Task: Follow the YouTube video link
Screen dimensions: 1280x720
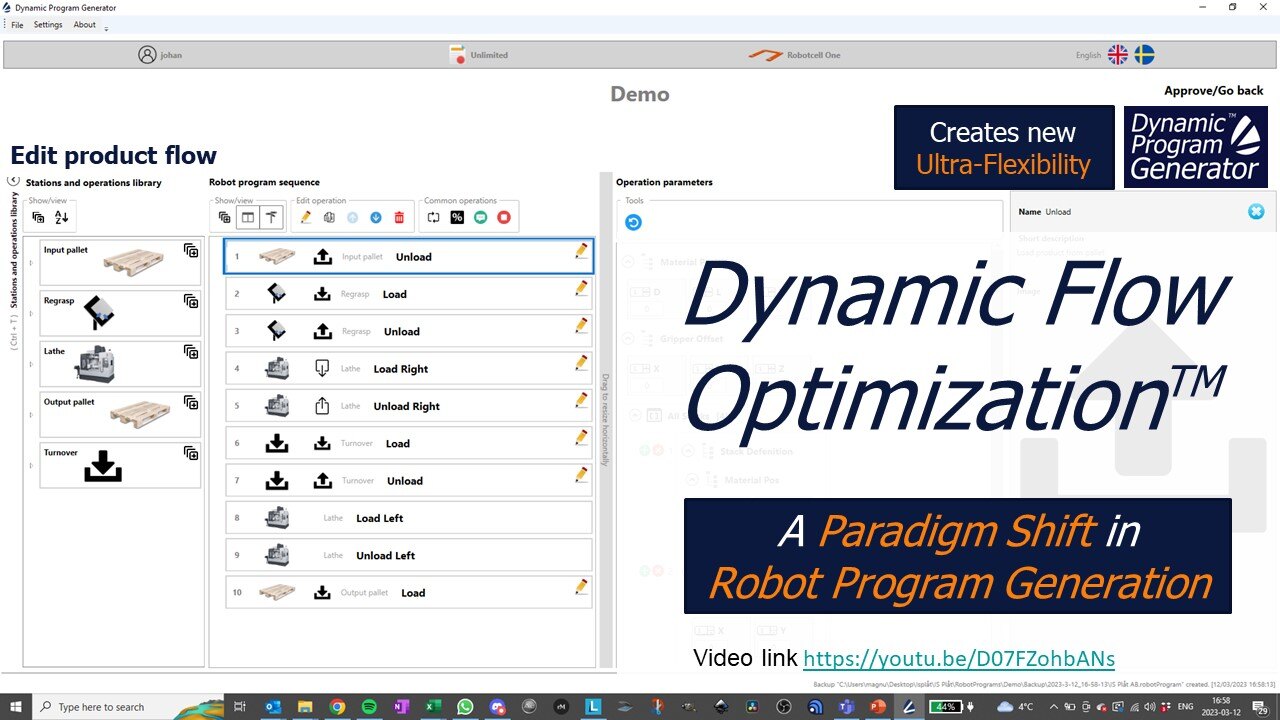Action: point(958,659)
